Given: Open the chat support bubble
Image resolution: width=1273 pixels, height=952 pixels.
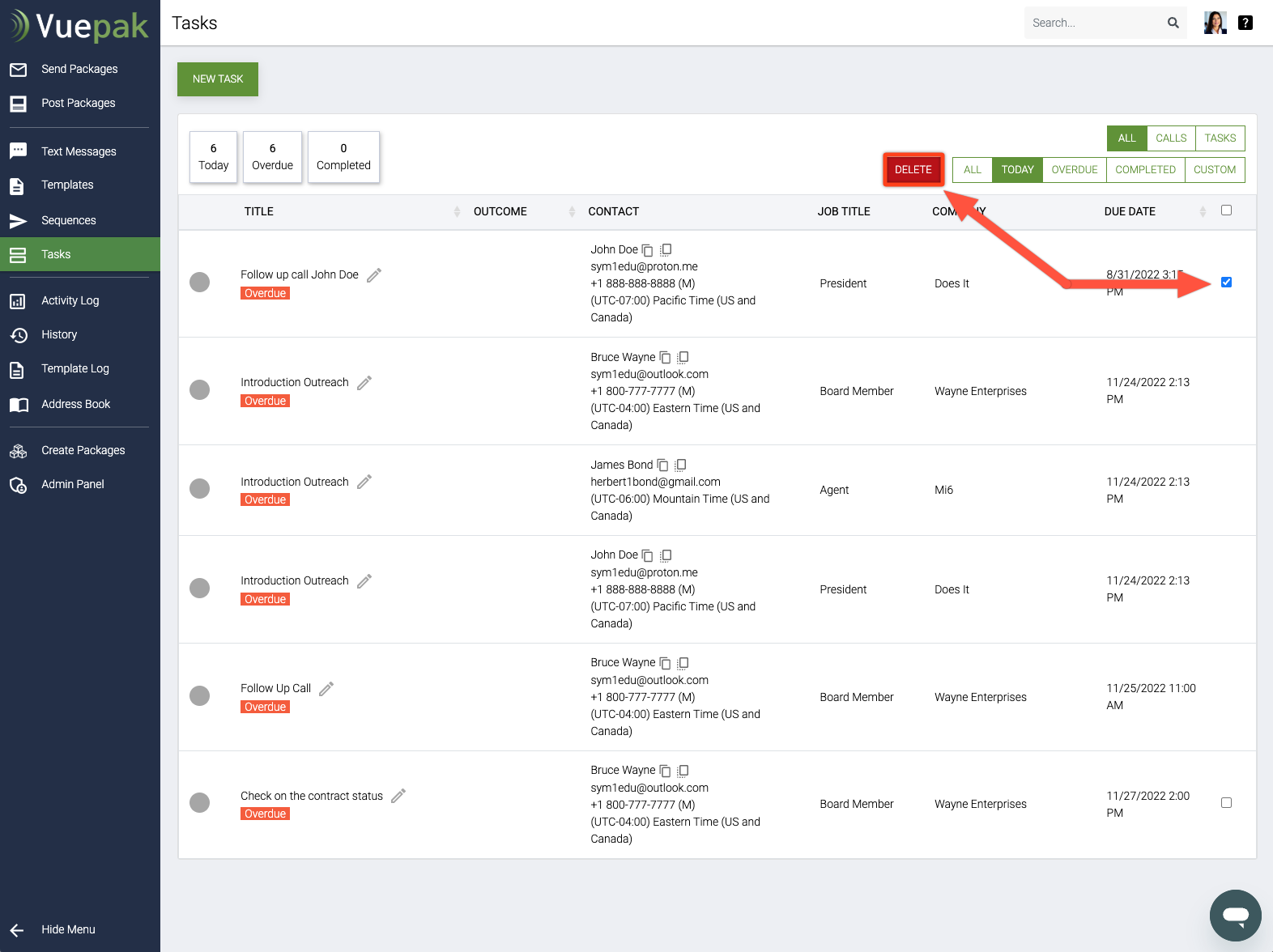Looking at the screenshot, I should [1235, 915].
